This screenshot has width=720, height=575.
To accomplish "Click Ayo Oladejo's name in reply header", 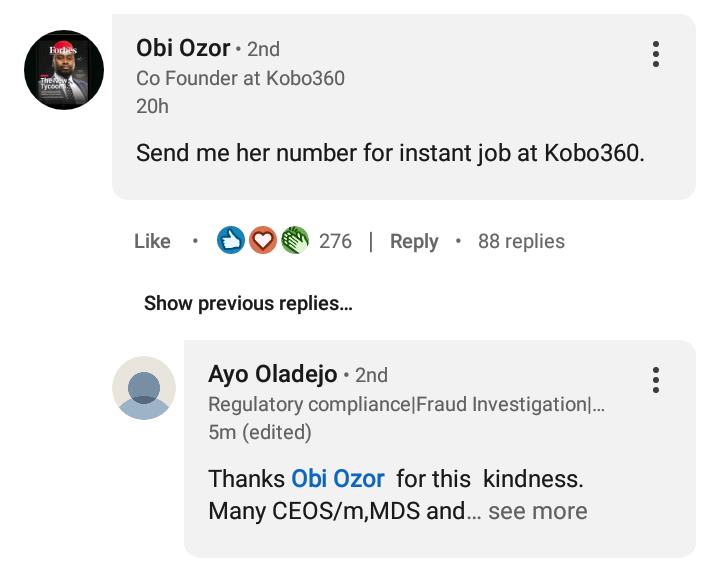I will pos(272,374).
